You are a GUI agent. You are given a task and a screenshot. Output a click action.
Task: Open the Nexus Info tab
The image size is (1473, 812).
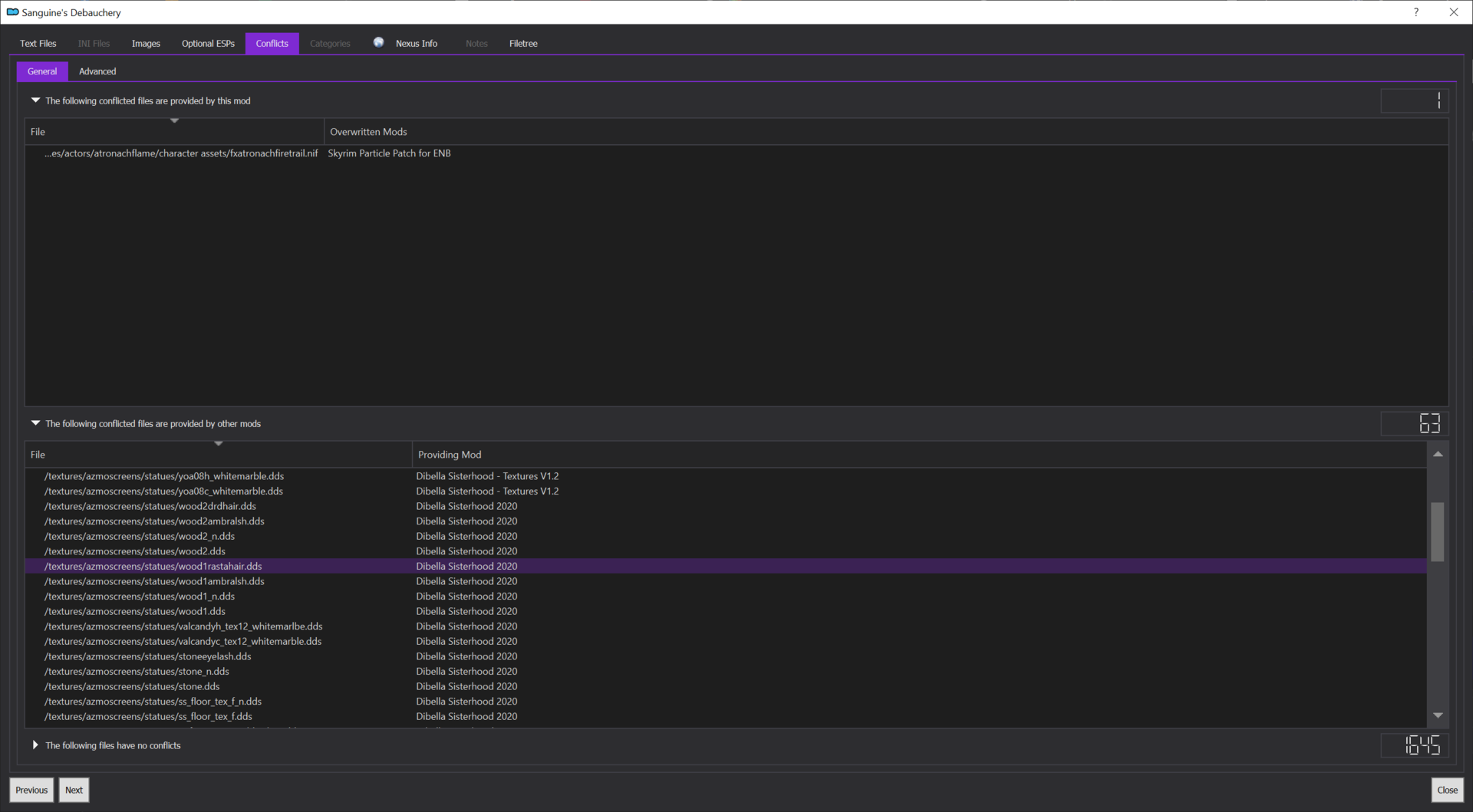[x=417, y=44]
